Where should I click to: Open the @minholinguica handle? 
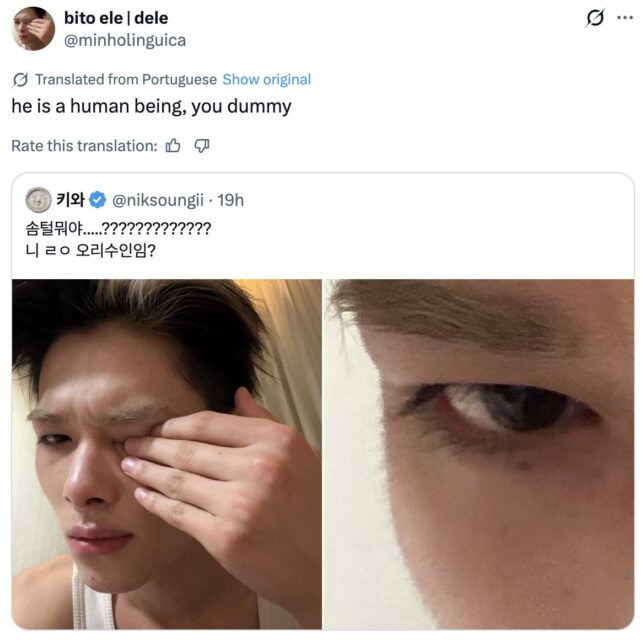(x=125, y=40)
